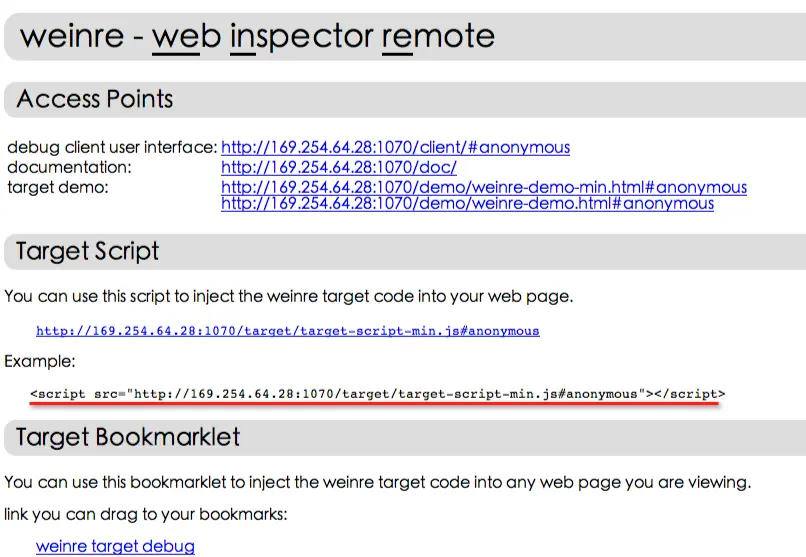Click the Access Points section heading
This screenshot has height=557, width=806.
(x=95, y=99)
